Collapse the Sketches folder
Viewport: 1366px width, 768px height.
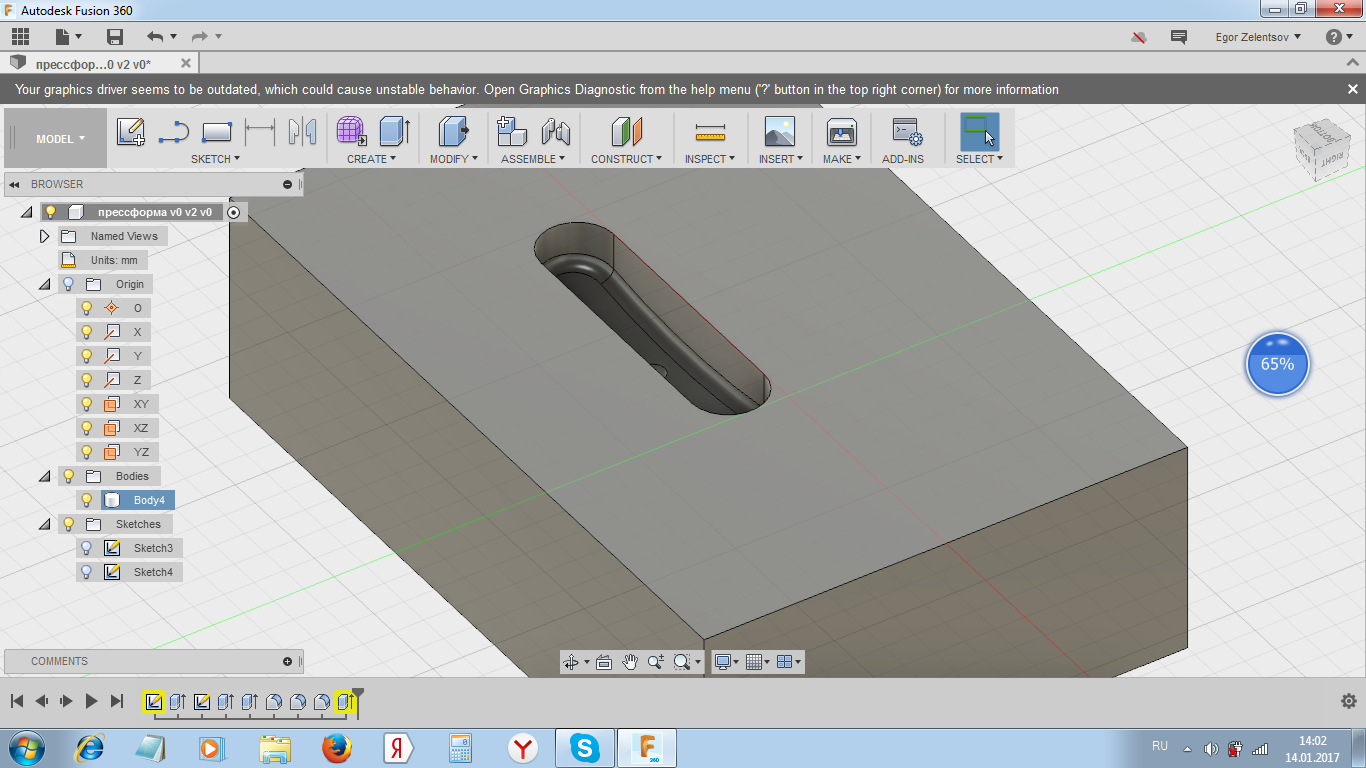[x=44, y=524]
